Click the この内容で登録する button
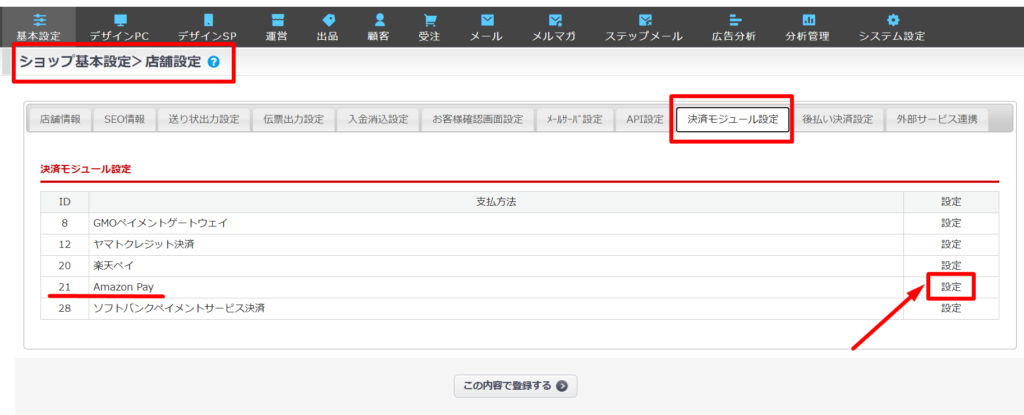 (x=515, y=385)
